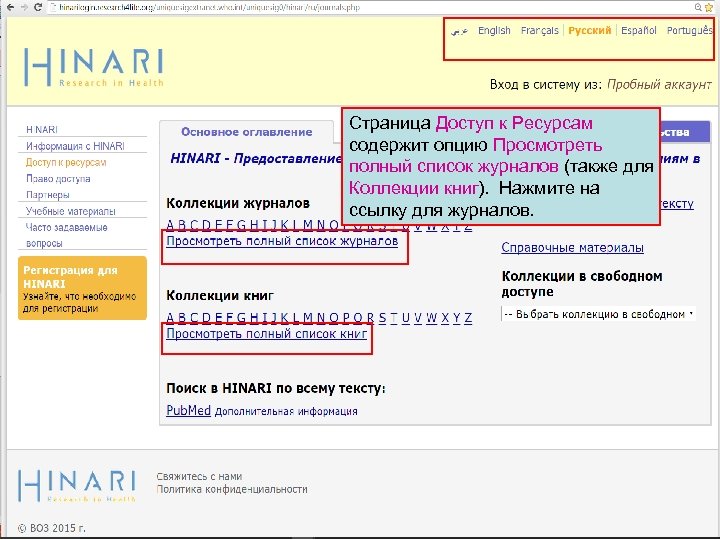The height and width of the screenshot is (540, 720).
Task: Click Регистрация для HINARI orange box
Action: [82, 288]
